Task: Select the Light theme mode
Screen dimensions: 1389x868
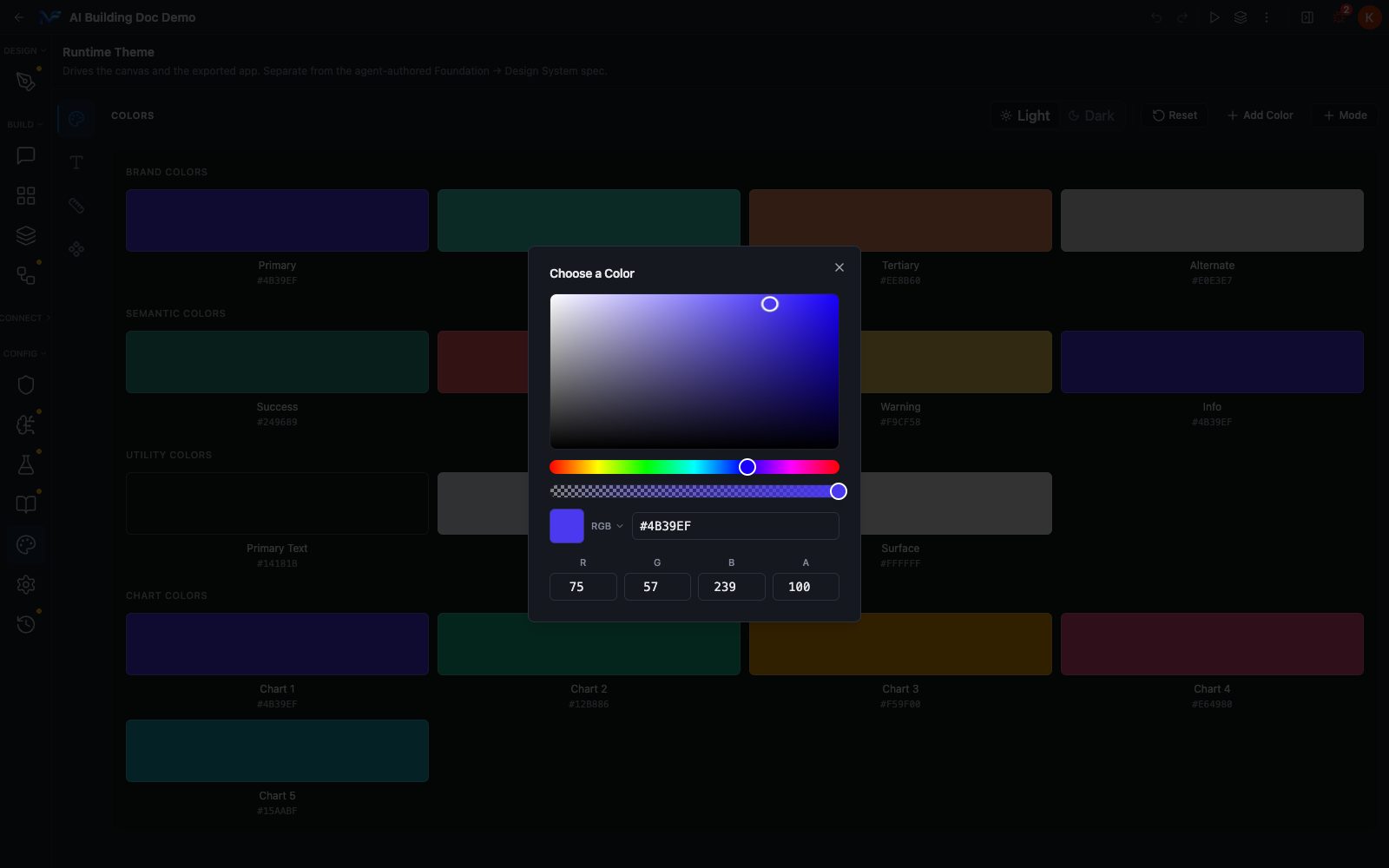Action: 1024,115
